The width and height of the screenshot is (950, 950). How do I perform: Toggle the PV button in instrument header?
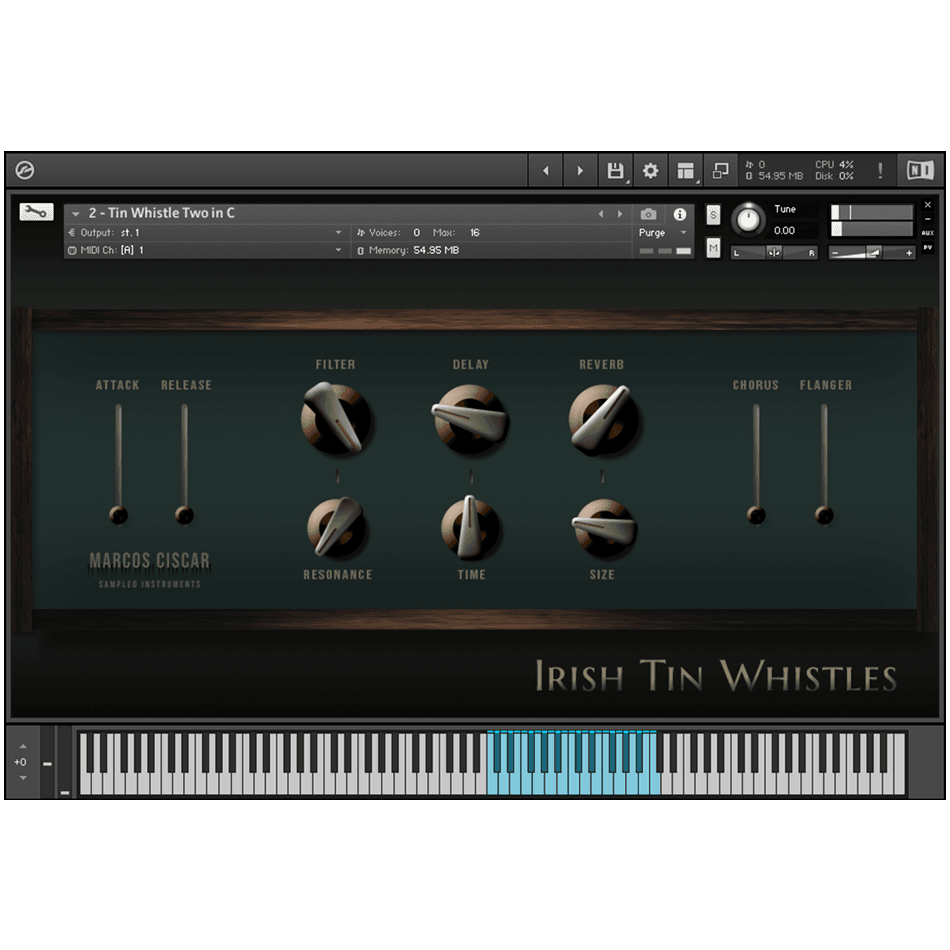[927, 247]
